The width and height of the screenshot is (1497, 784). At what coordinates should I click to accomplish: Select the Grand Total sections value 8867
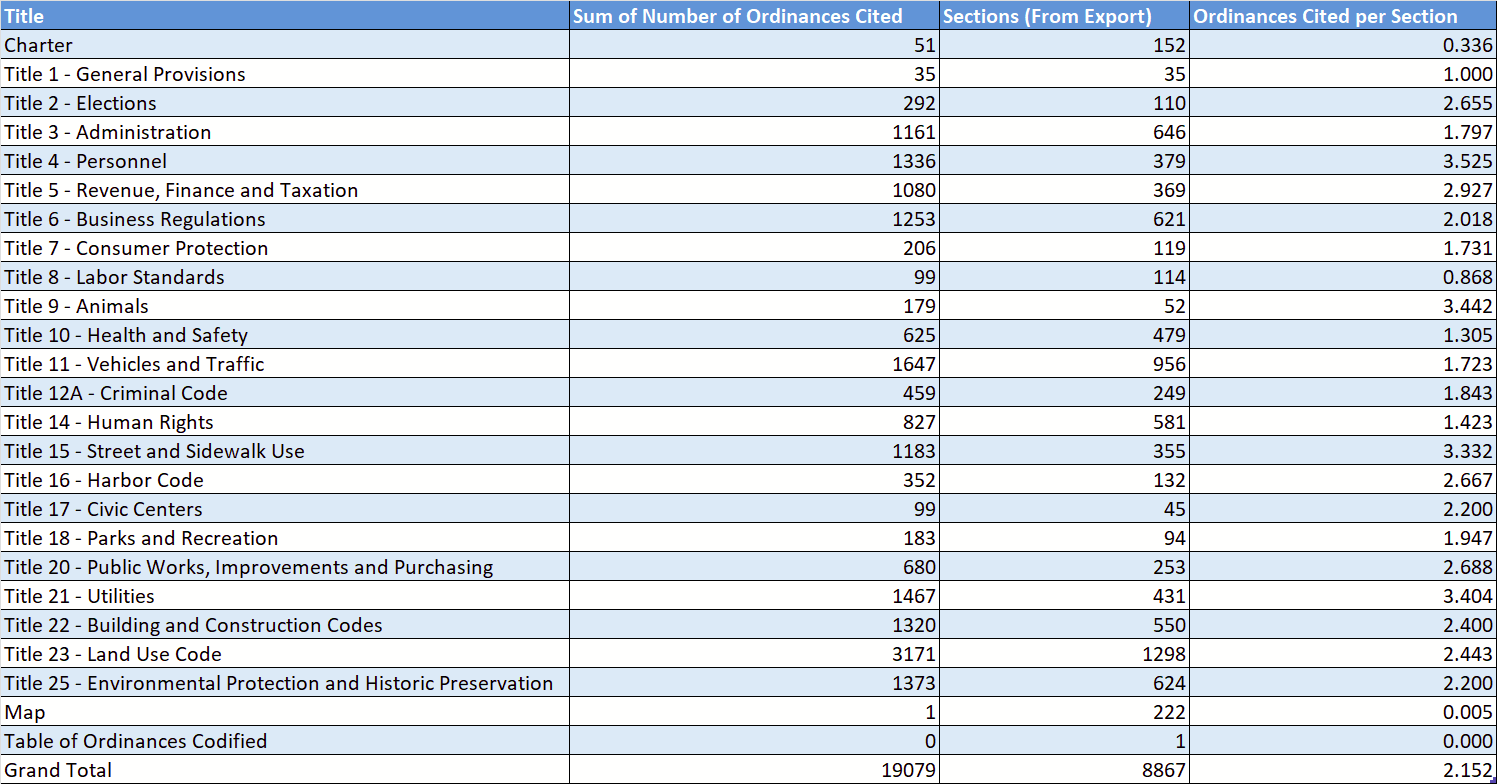(1064, 770)
